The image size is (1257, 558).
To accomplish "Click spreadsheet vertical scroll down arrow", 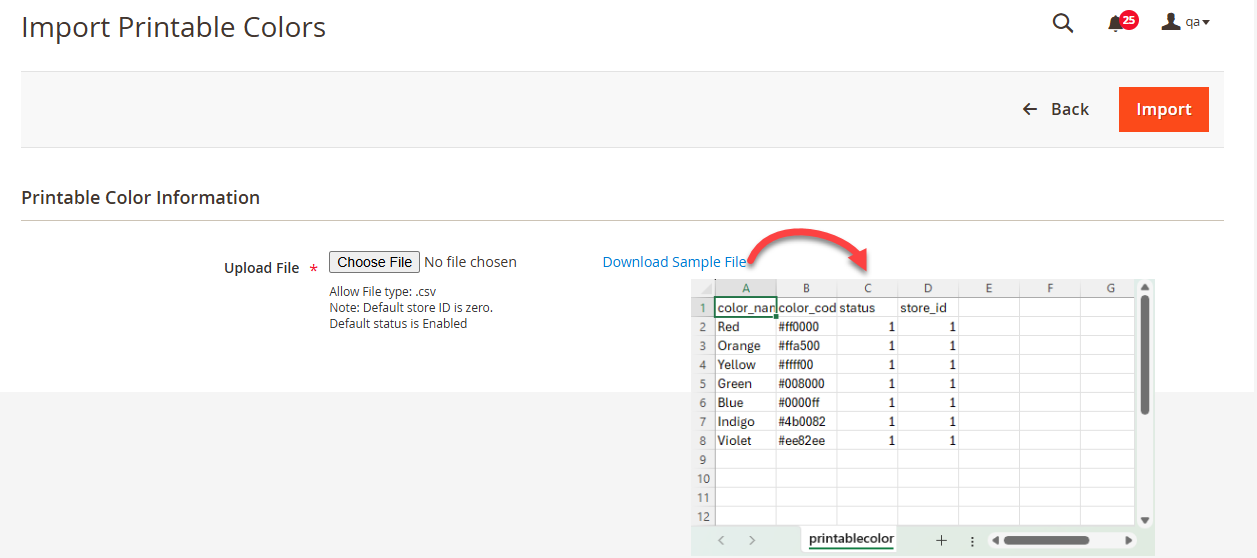I will [1145, 520].
